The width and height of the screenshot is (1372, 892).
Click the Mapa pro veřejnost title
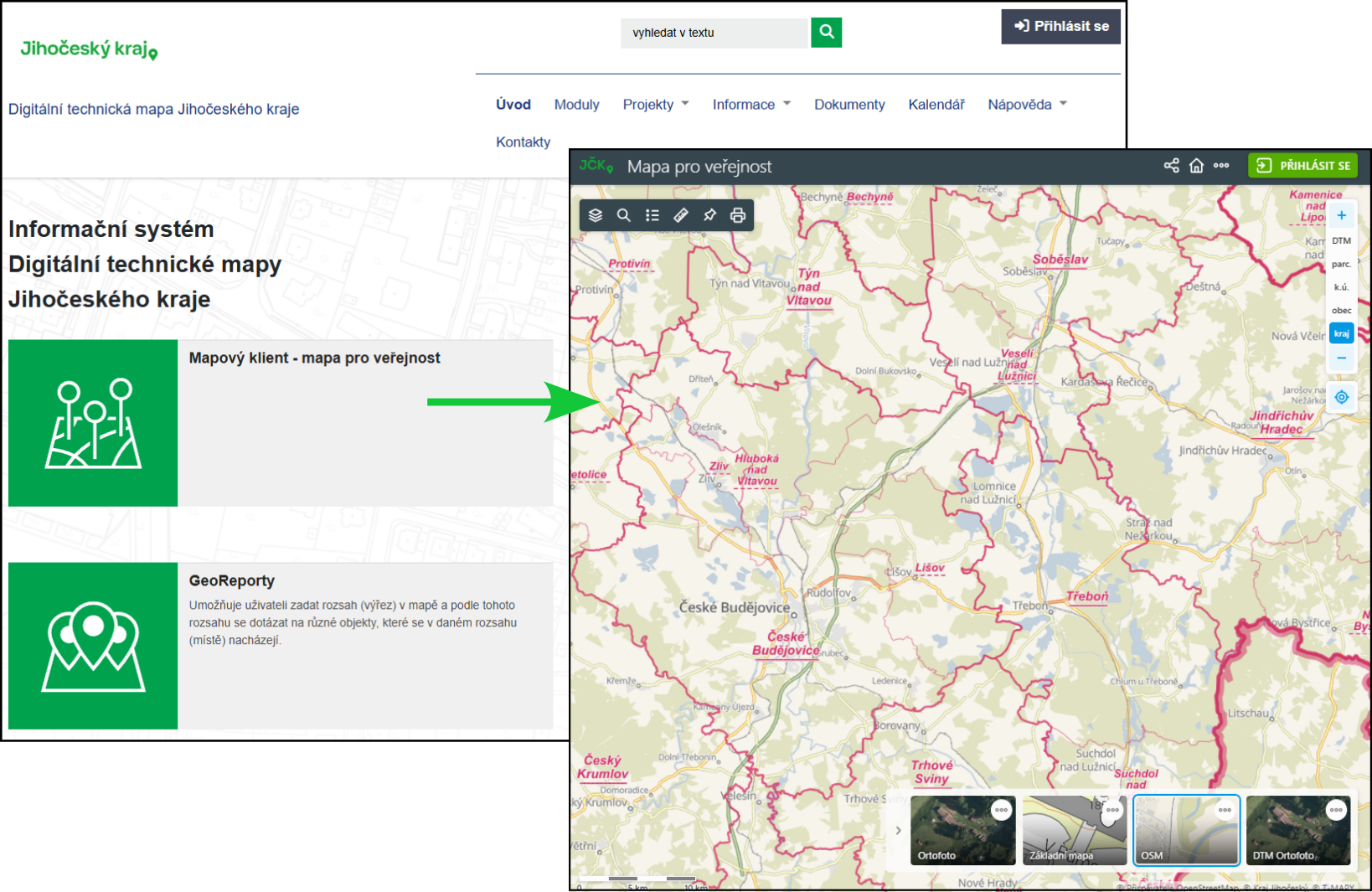pos(699,167)
